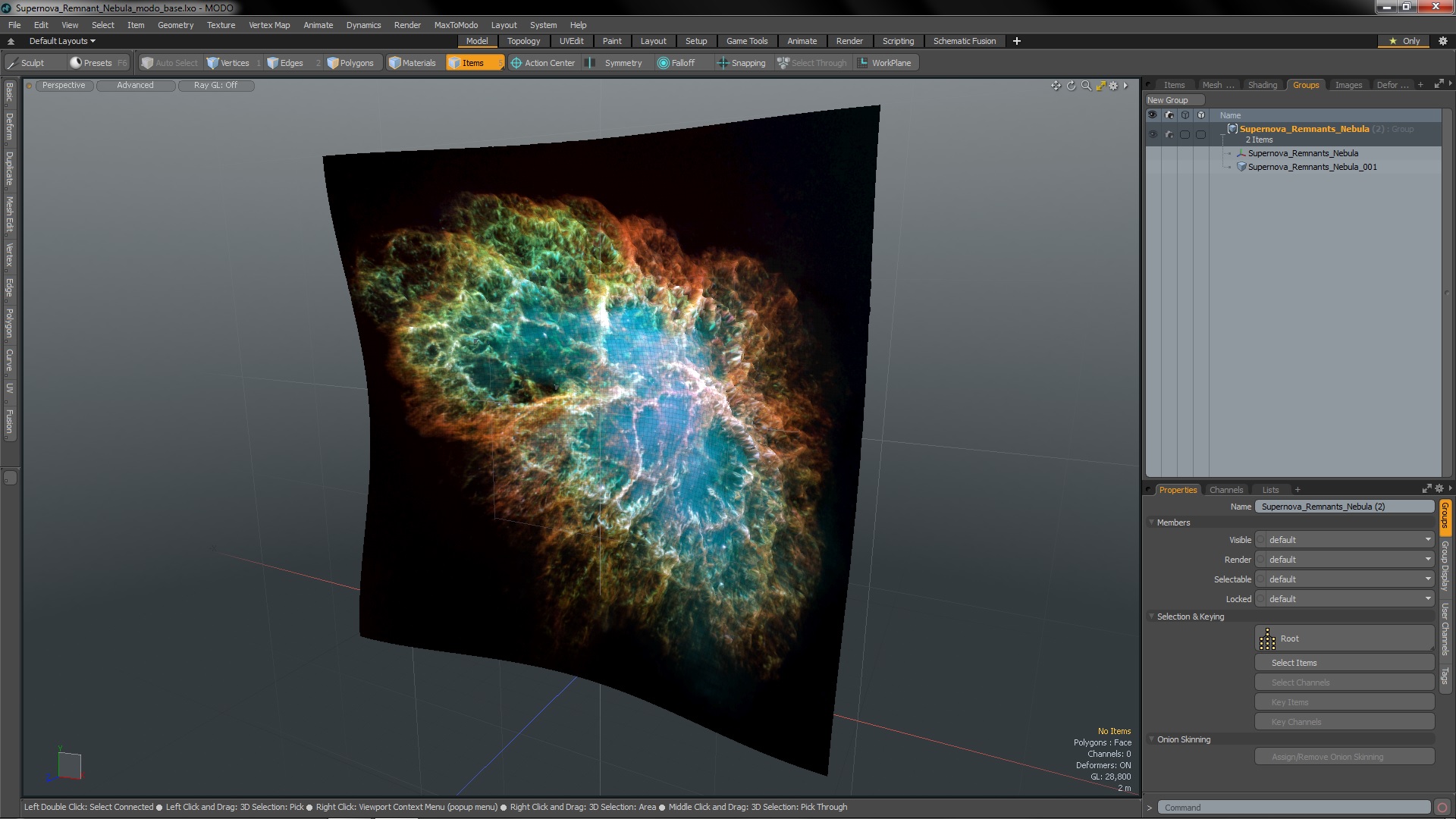Open the Presets browser

(98, 63)
